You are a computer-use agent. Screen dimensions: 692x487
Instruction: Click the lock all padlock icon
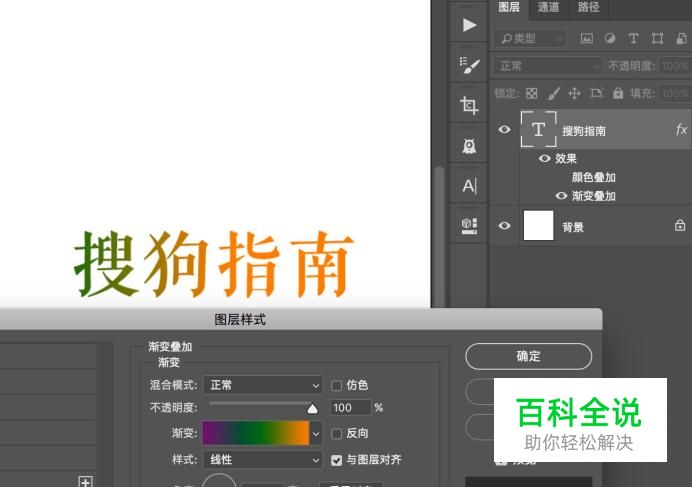tap(618, 93)
